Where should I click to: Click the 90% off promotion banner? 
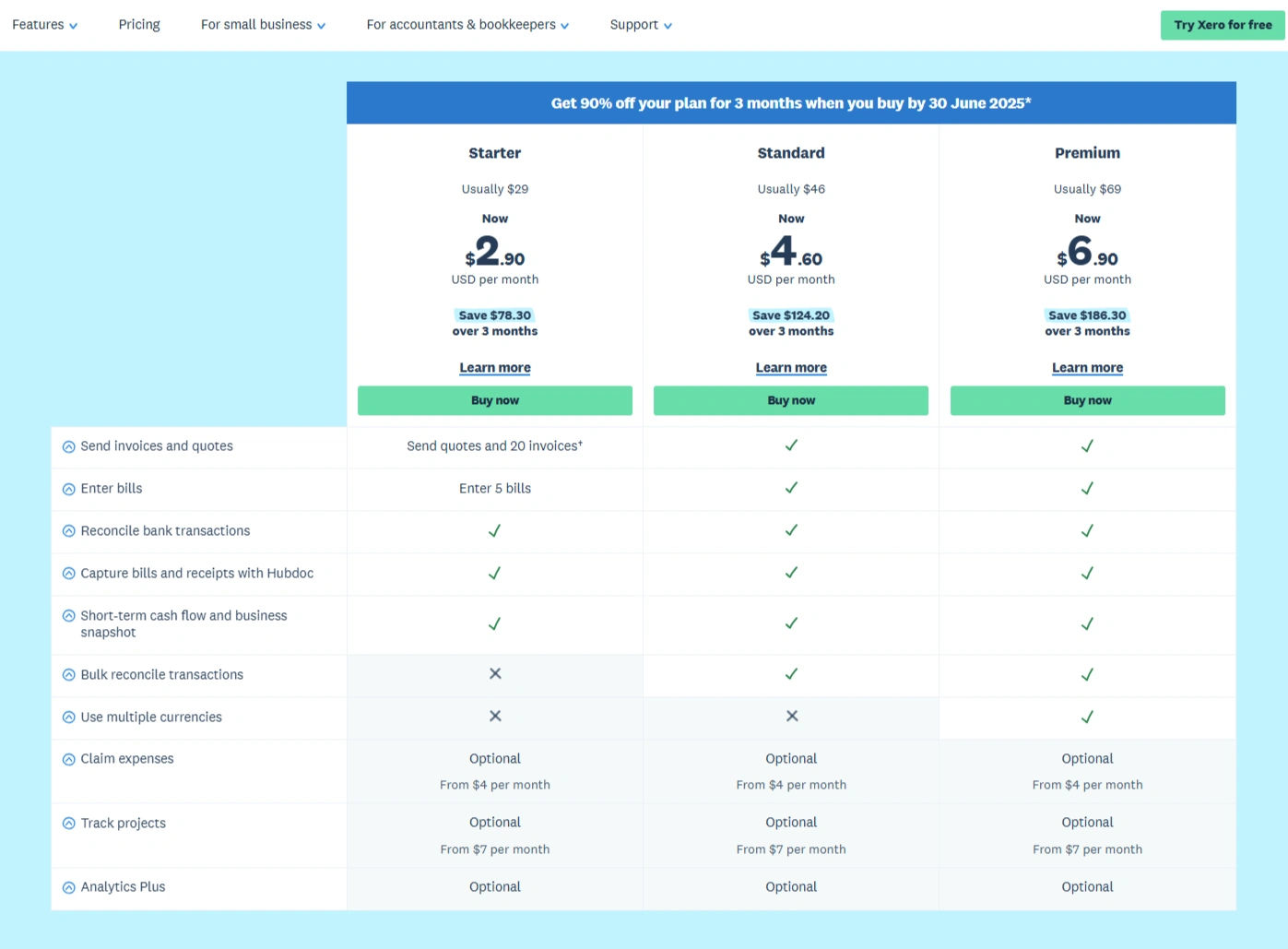[x=791, y=103]
